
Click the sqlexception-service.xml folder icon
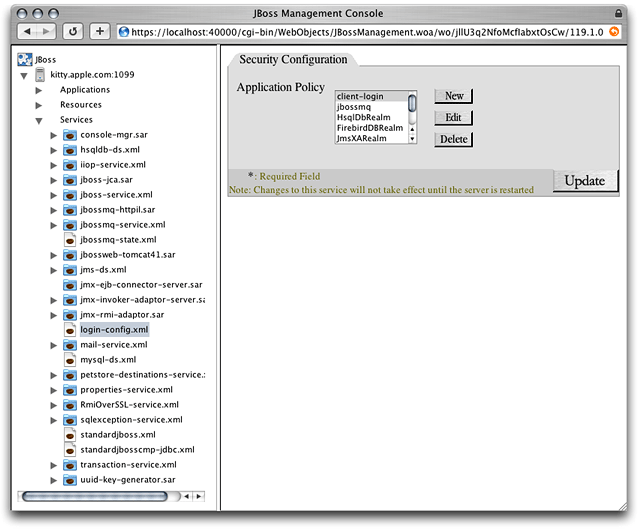pos(70,420)
